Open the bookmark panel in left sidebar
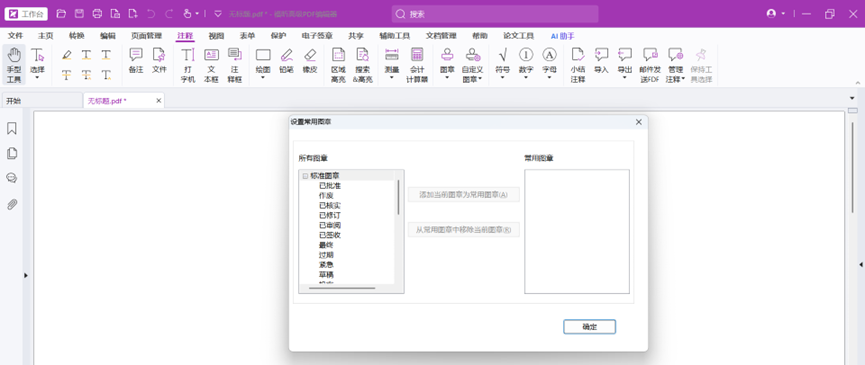The image size is (865, 365). (12, 128)
